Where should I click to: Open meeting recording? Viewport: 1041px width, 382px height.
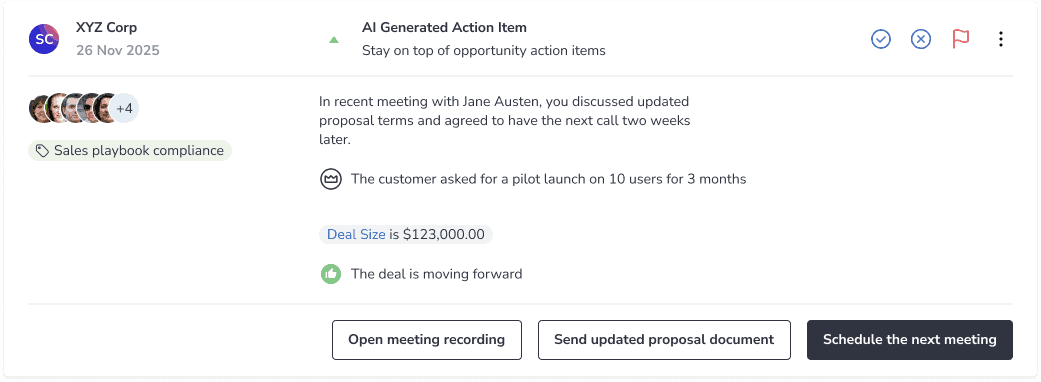coord(427,340)
